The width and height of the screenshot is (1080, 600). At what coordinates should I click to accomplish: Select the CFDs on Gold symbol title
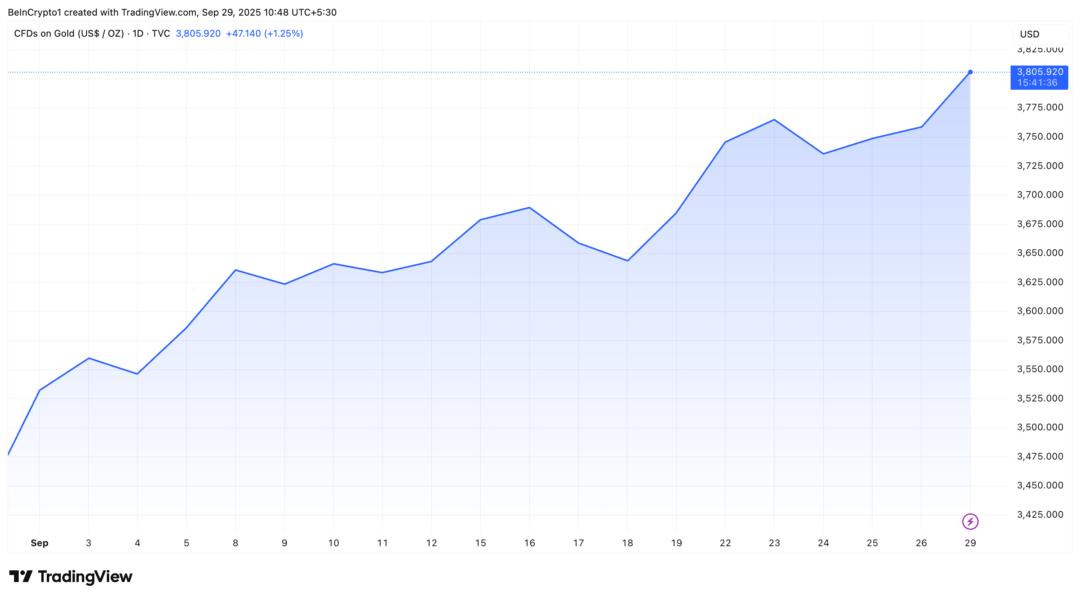click(x=68, y=34)
